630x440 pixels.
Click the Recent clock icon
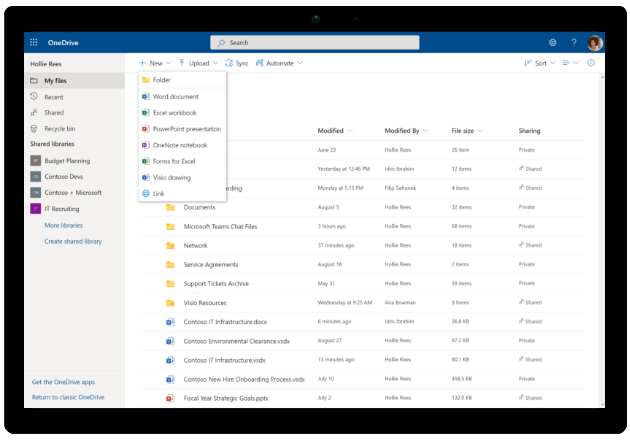click(x=34, y=96)
